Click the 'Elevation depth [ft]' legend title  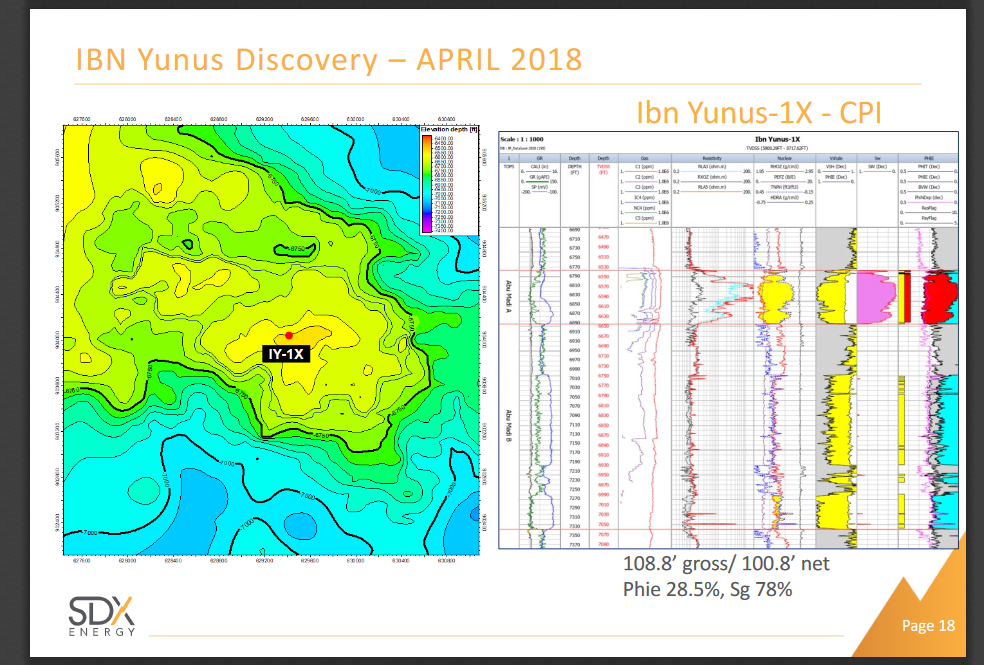[449, 129]
